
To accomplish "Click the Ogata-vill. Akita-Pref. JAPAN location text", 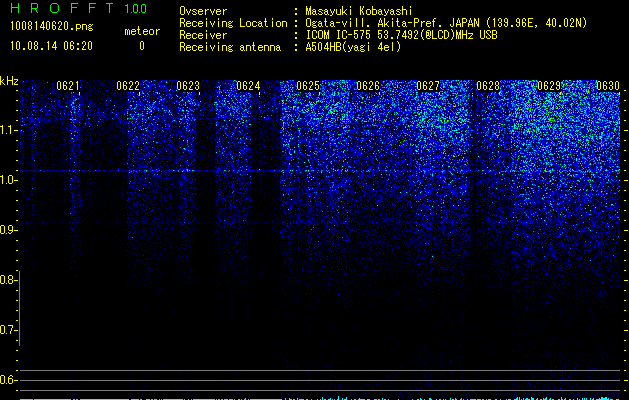I will tap(446, 23).
